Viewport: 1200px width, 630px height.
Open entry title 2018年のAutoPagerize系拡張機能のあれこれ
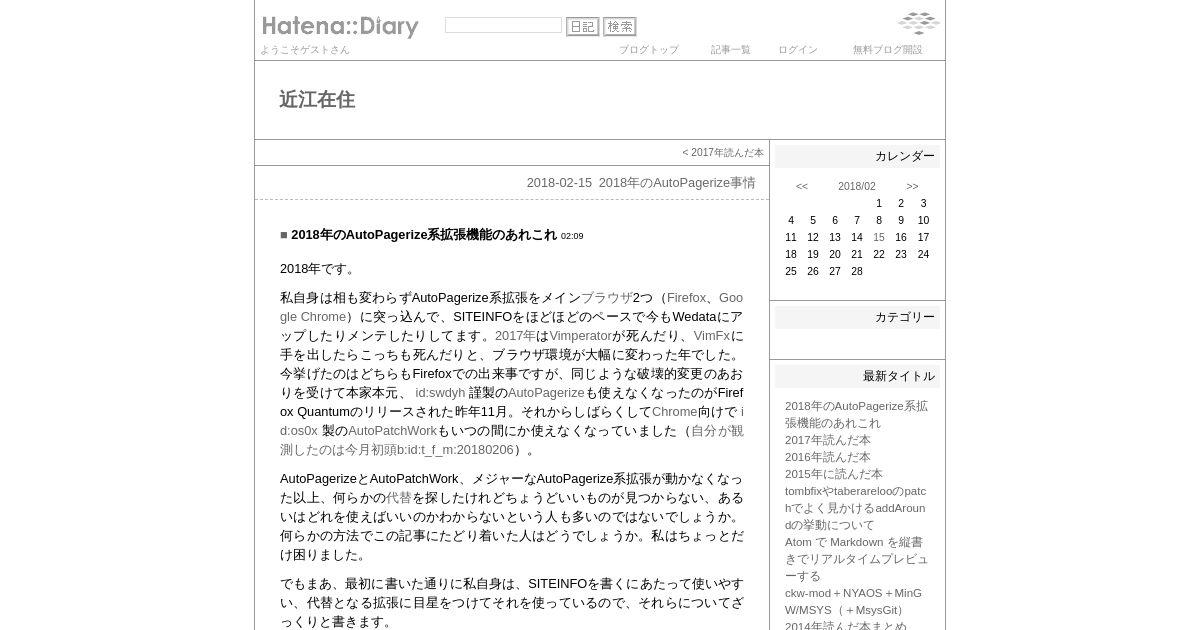424,235
